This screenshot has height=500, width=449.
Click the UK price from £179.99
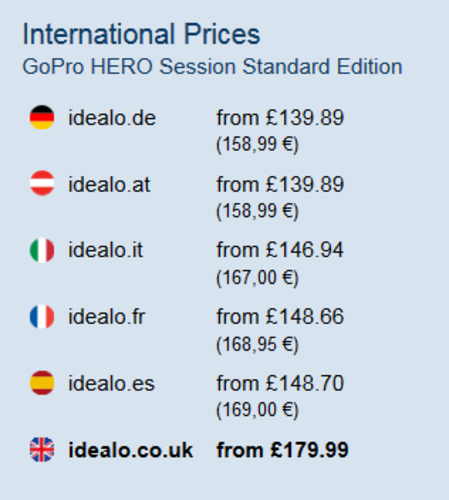(x=282, y=450)
